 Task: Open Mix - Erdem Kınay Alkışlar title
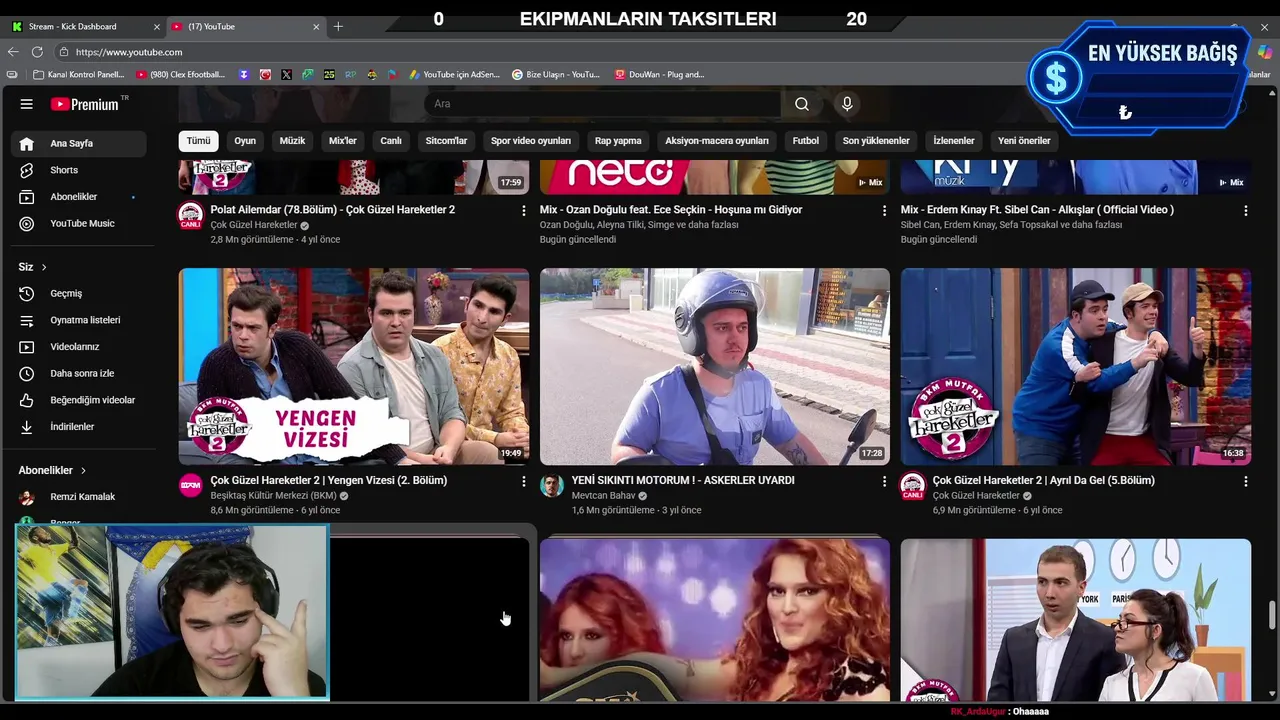(x=1037, y=210)
